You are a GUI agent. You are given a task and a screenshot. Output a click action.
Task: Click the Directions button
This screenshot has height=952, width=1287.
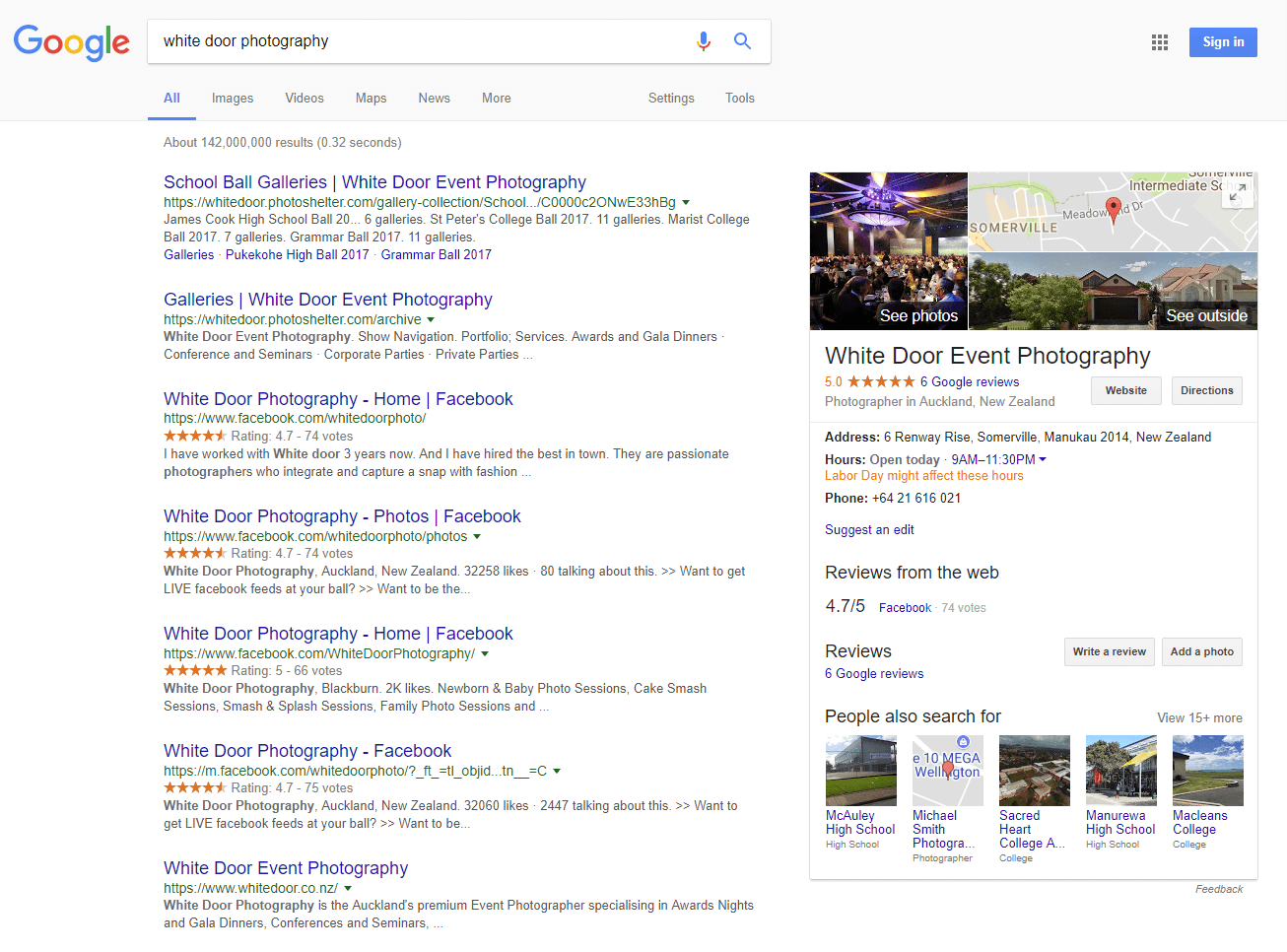(1206, 391)
